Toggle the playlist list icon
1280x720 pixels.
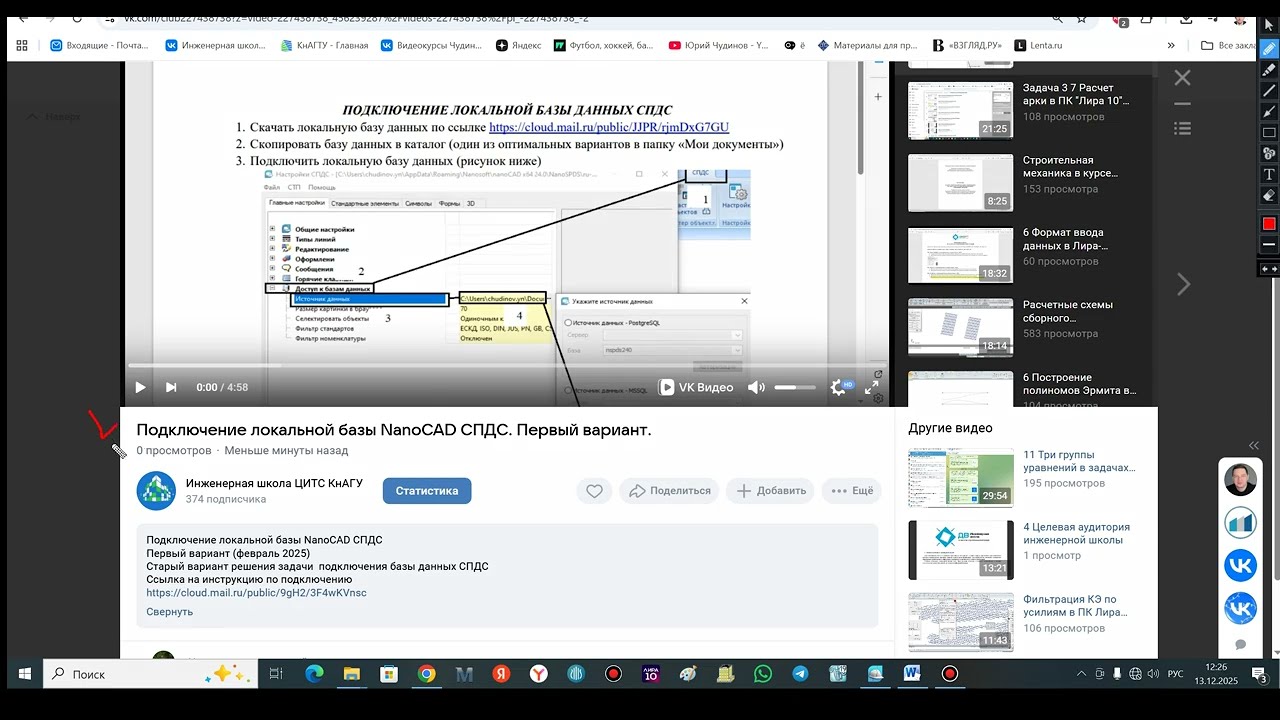1182,129
